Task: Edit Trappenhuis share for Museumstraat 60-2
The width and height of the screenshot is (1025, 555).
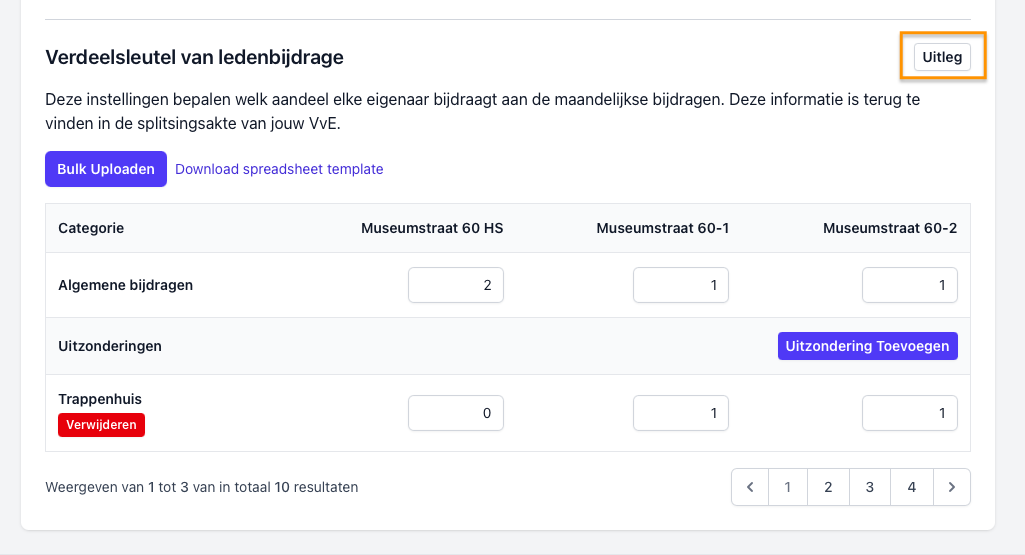Action: pos(909,413)
